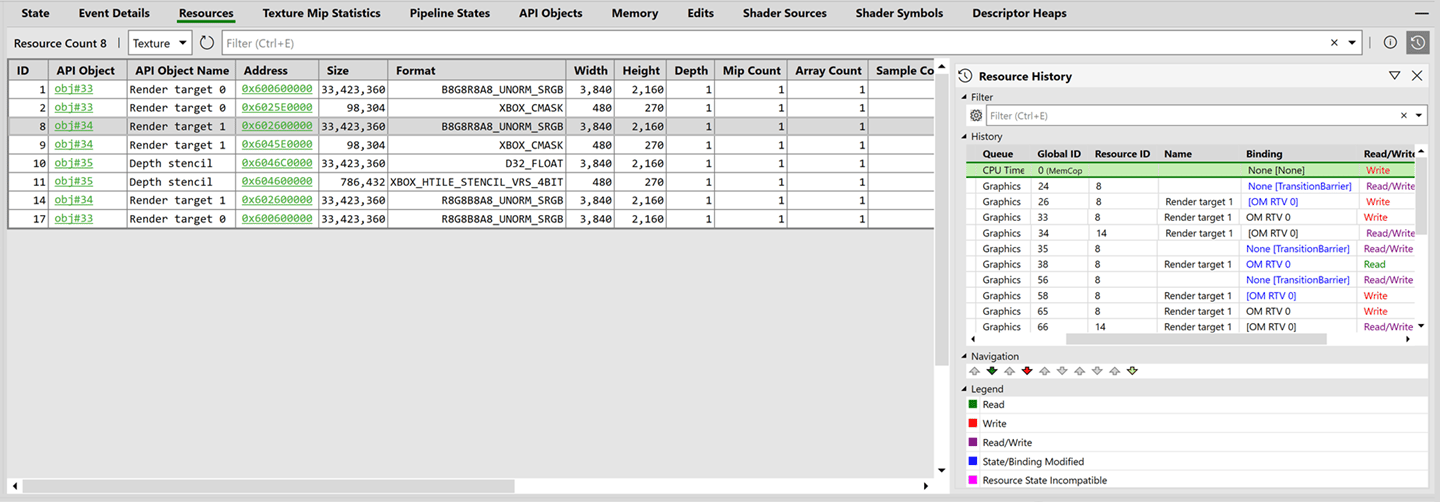The image size is (1440, 502).
Task: Select history row with Global ID 38
Action: point(1191,264)
